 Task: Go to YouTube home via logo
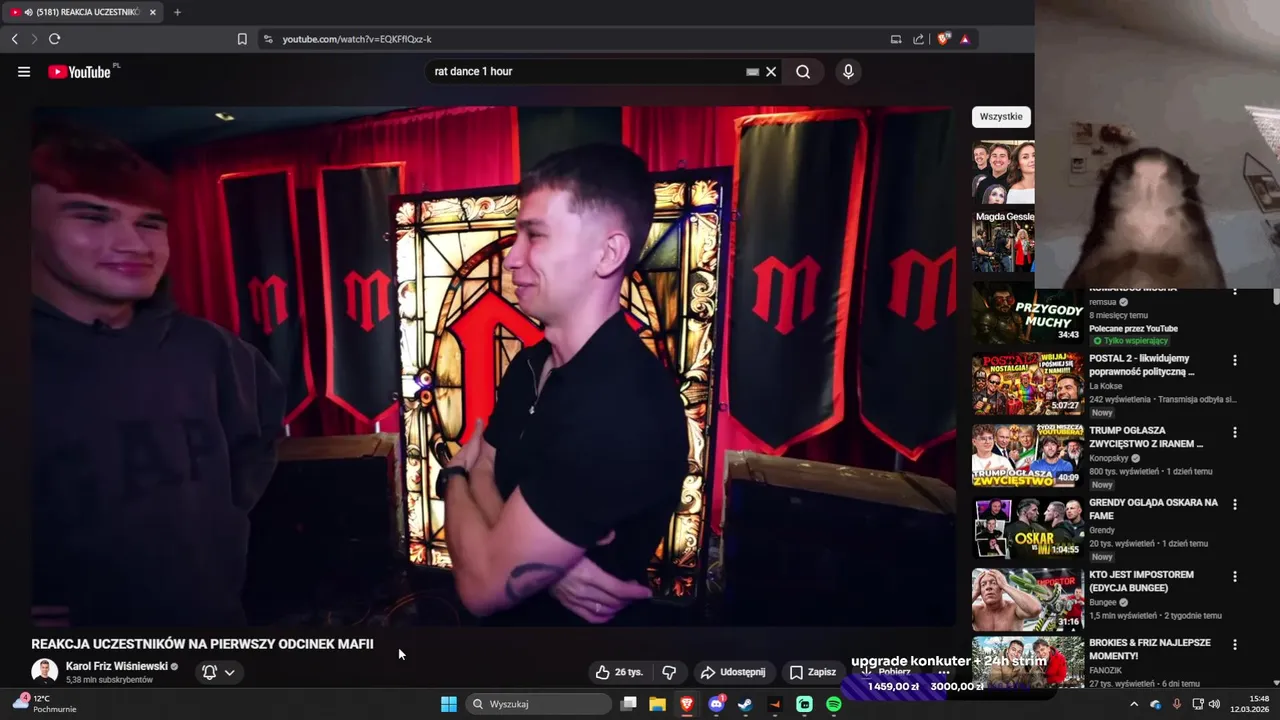click(x=82, y=72)
